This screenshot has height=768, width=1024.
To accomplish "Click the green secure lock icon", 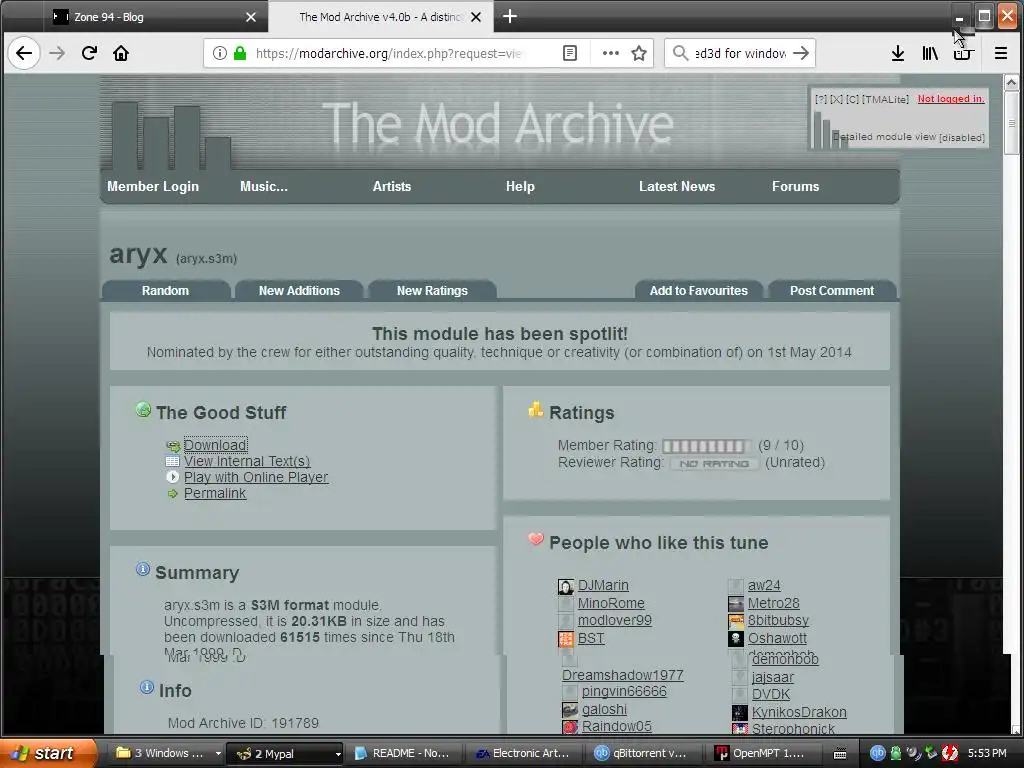I will click(240, 54).
